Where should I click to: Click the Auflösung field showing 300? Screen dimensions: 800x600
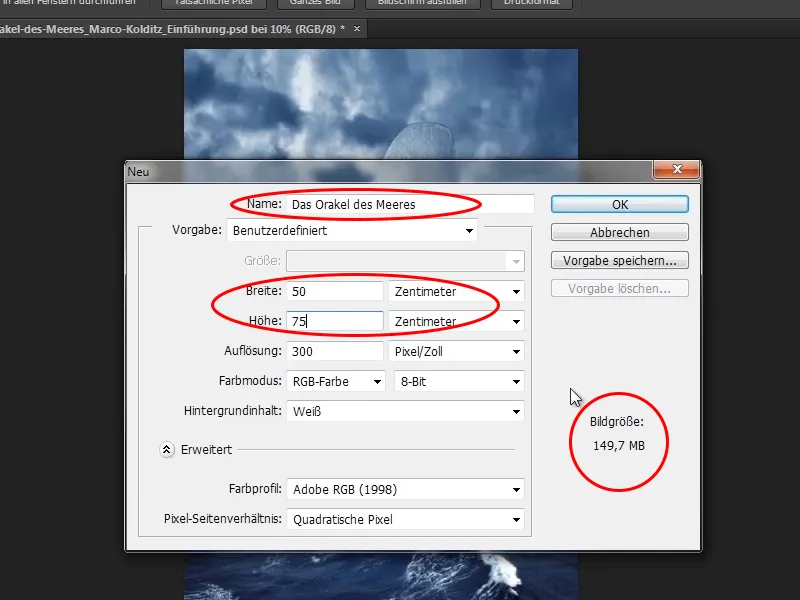coord(335,352)
